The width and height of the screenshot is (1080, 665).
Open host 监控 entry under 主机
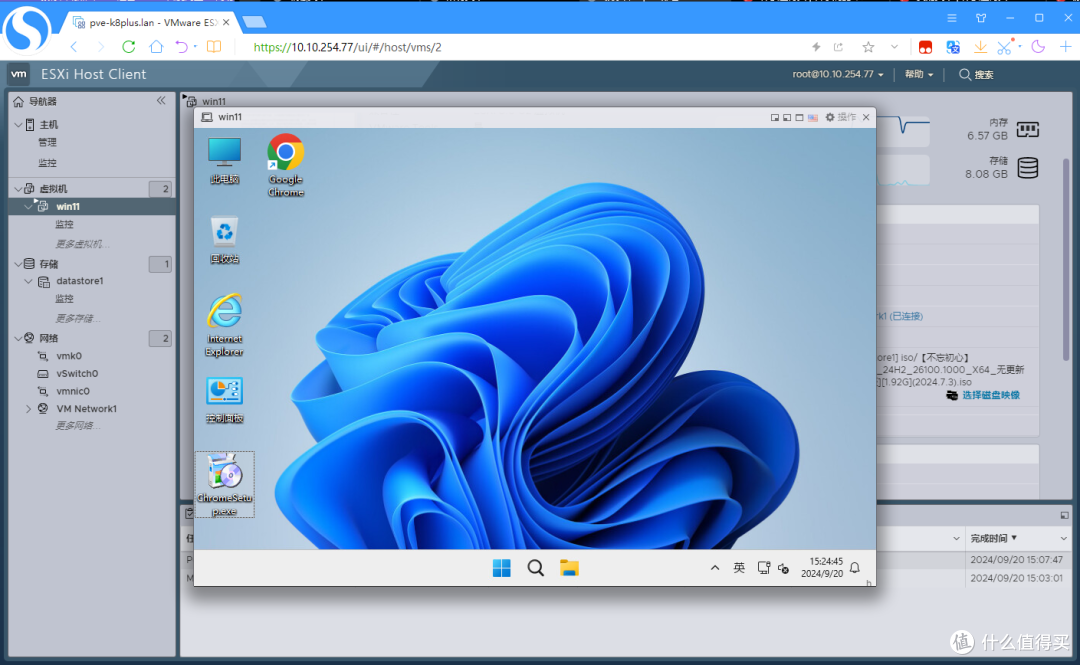click(x=48, y=163)
